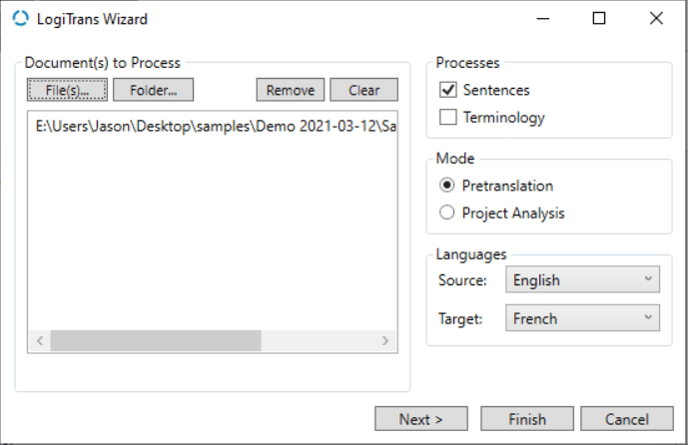
Task: Click the Folder... button
Action: (x=153, y=90)
